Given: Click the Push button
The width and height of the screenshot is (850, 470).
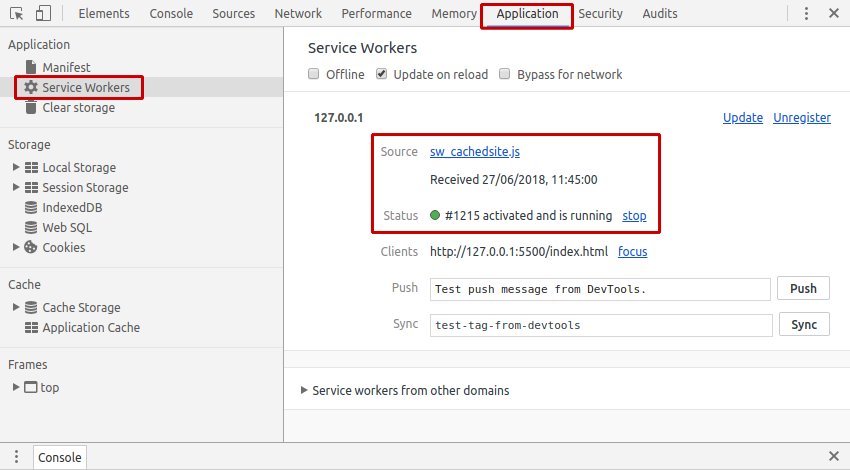Looking at the screenshot, I should point(803,288).
